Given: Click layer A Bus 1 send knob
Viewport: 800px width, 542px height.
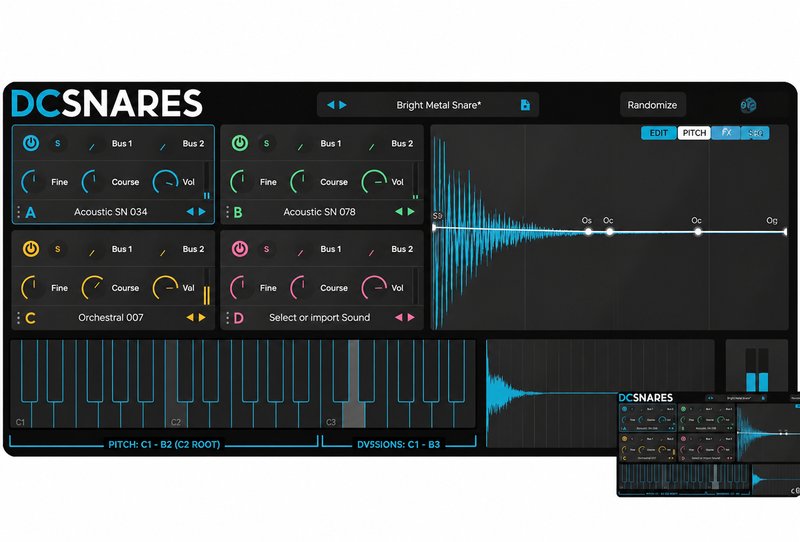Looking at the screenshot, I should (92, 145).
